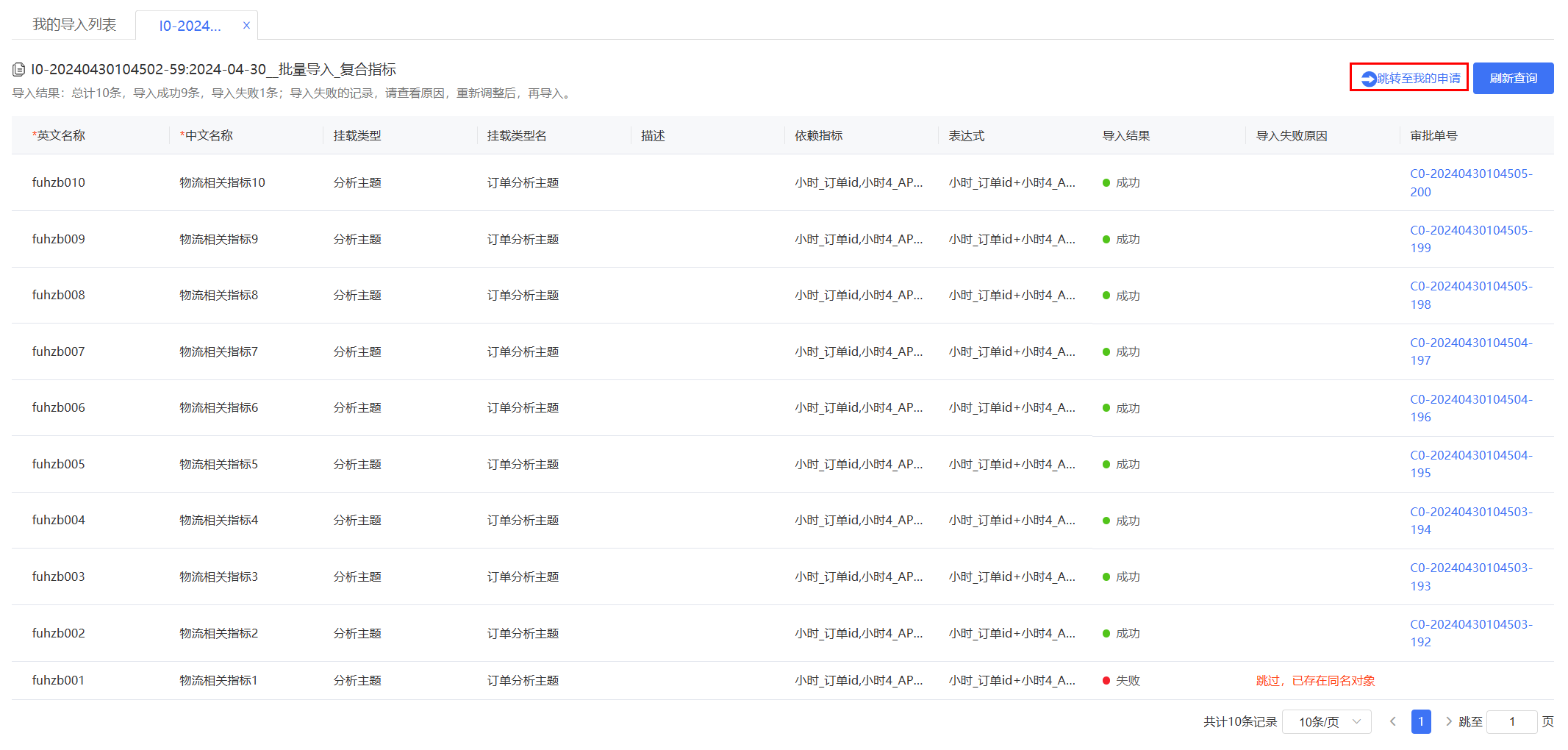Select the fuhzb010 cell

coord(59,182)
